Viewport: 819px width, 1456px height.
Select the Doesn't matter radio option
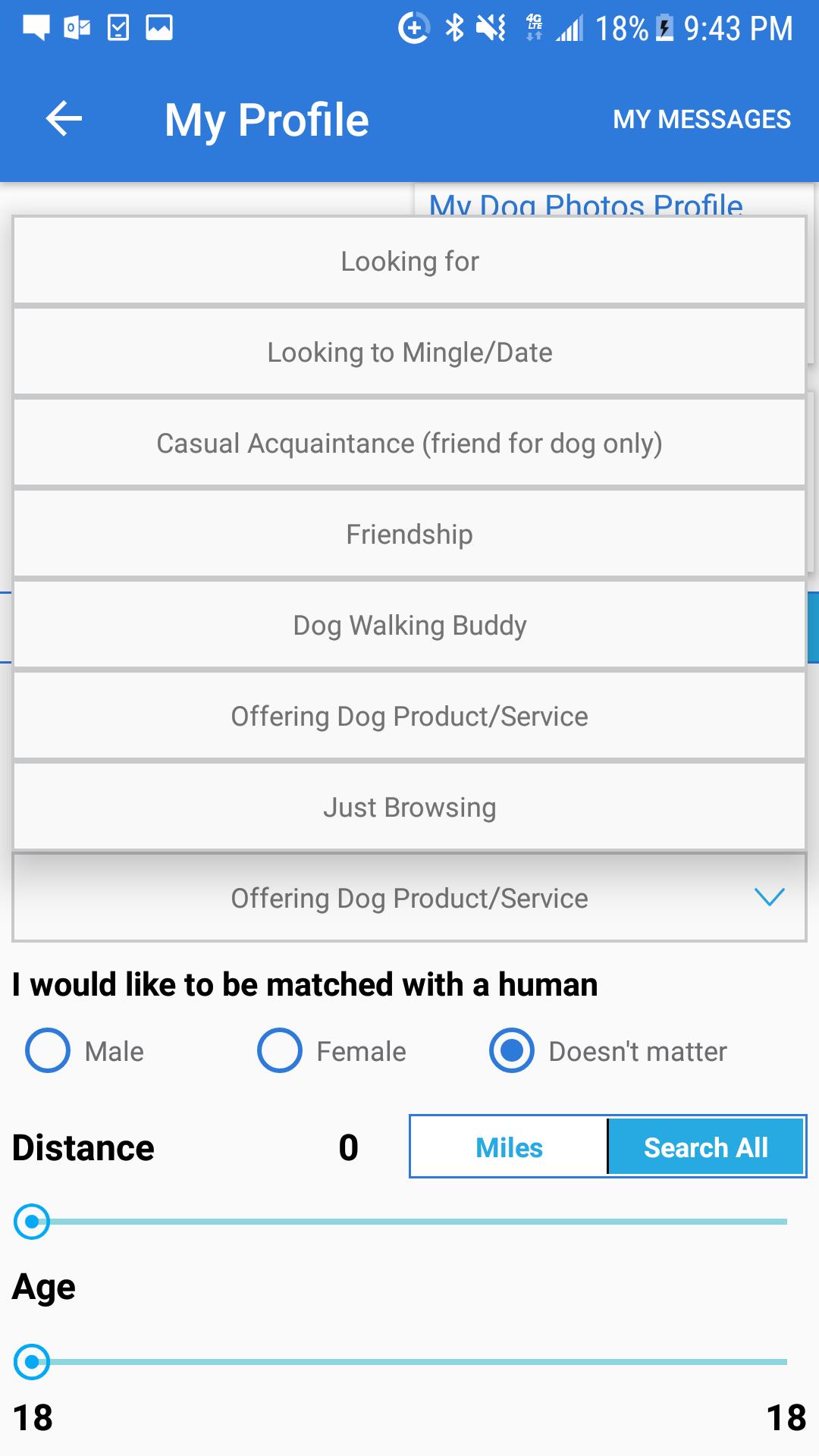click(x=512, y=1051)
